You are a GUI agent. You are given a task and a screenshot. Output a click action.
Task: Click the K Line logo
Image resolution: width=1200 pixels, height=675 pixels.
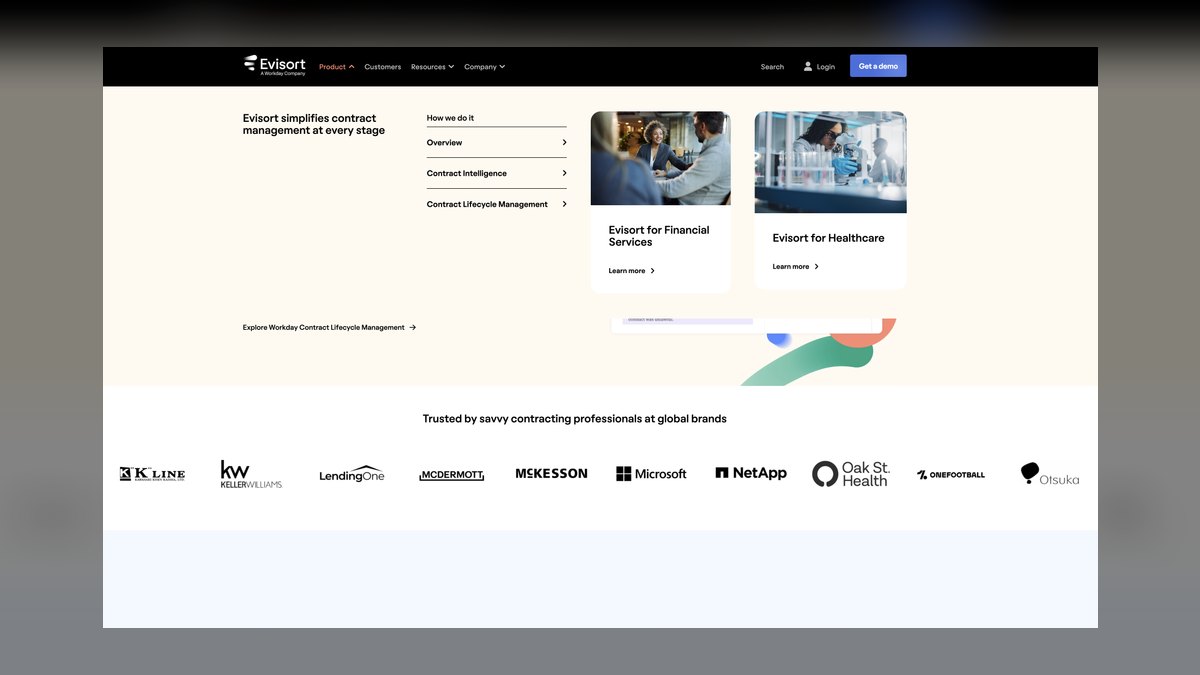coord(152,474)
